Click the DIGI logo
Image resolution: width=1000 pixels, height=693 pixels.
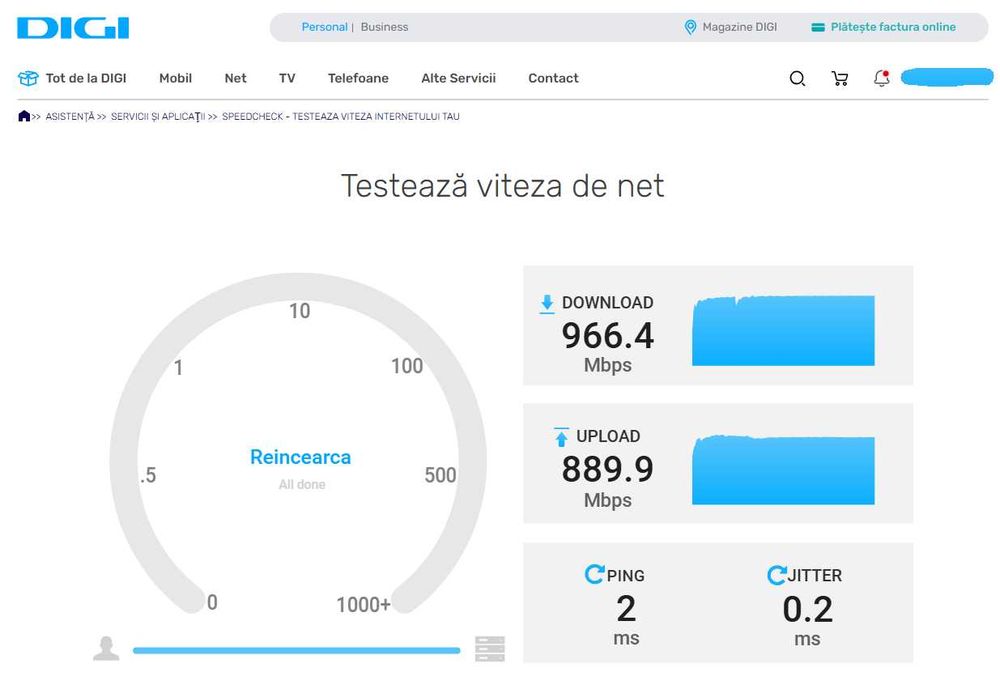[73, 28]
